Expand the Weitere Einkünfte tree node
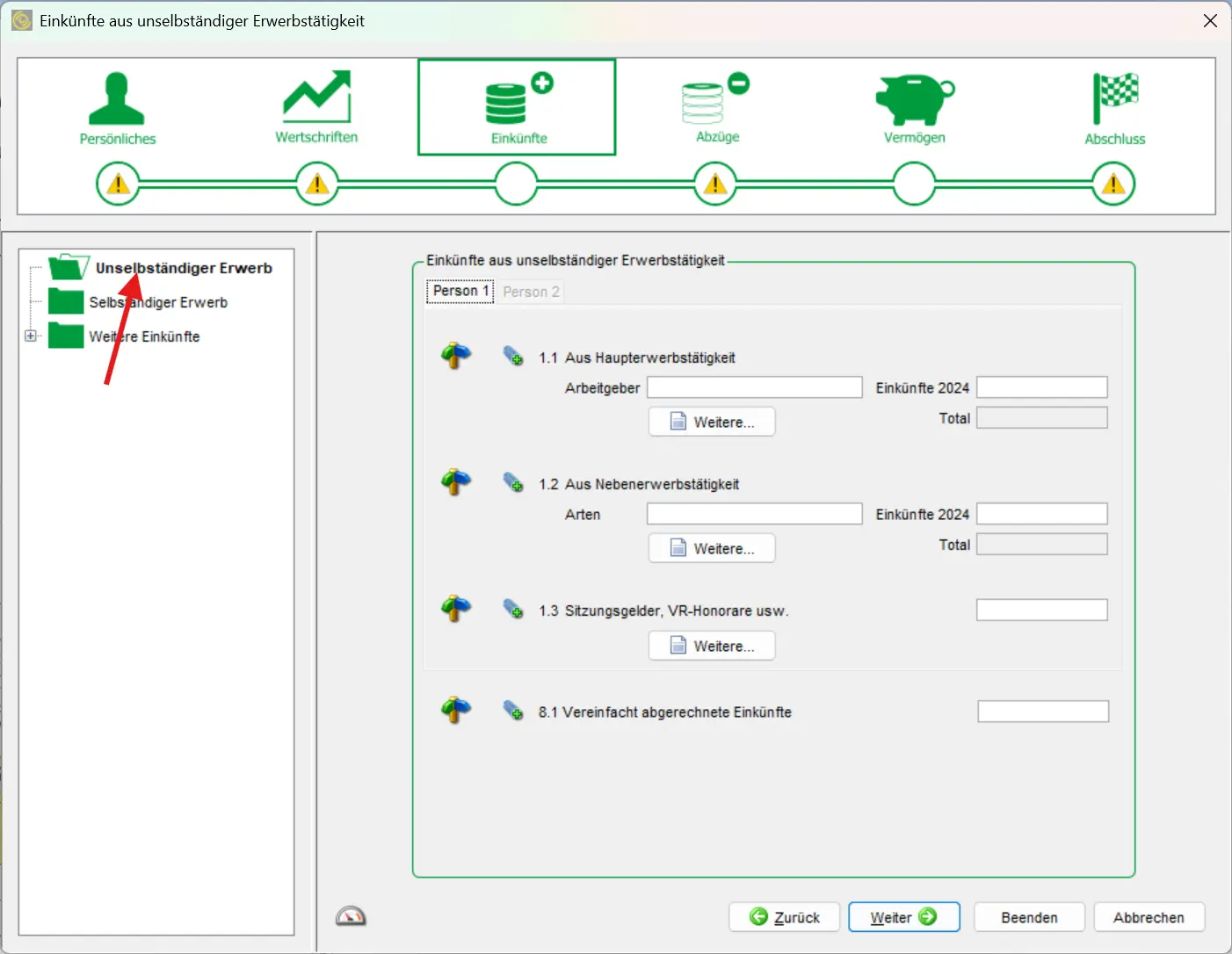Image resolution: width=1232 pixels, height=954 pixels. click(x=31, y=336)
